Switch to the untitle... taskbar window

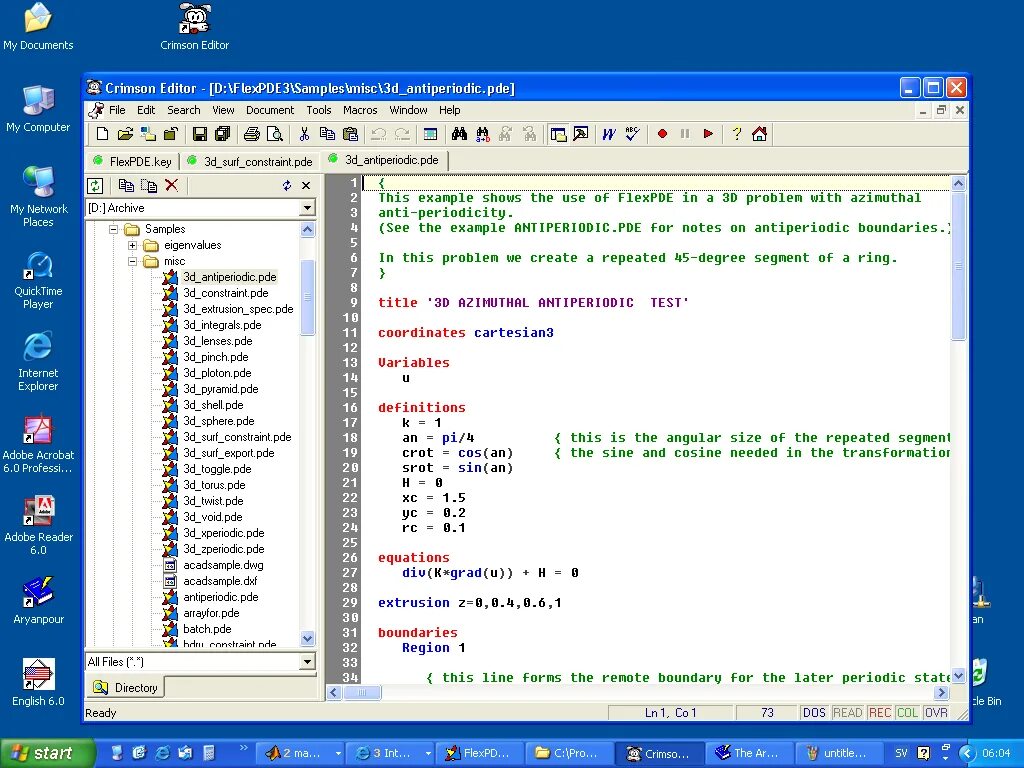pyautogui.click(x=838, y=753)
